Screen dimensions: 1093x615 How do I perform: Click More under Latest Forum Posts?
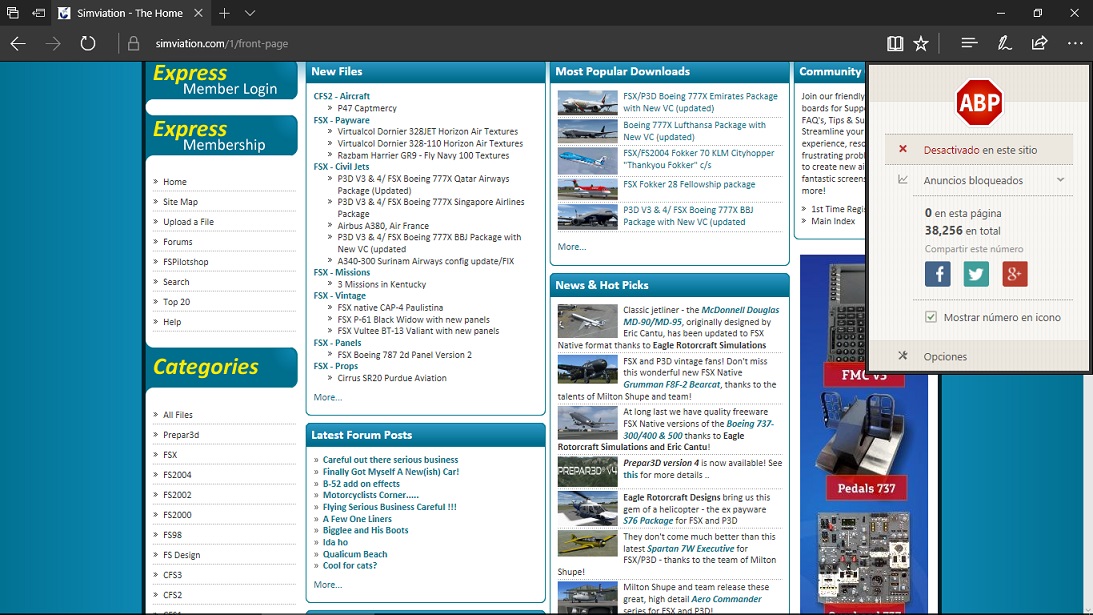point(328,585)
